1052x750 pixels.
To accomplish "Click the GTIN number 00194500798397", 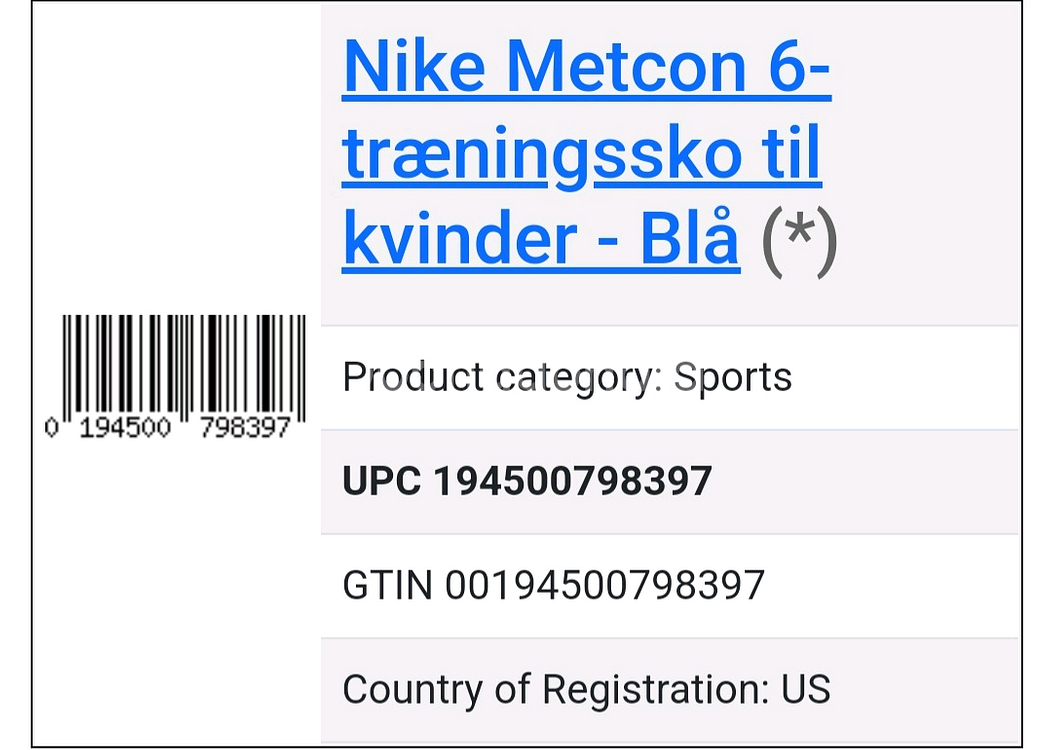I will point(604,586).
